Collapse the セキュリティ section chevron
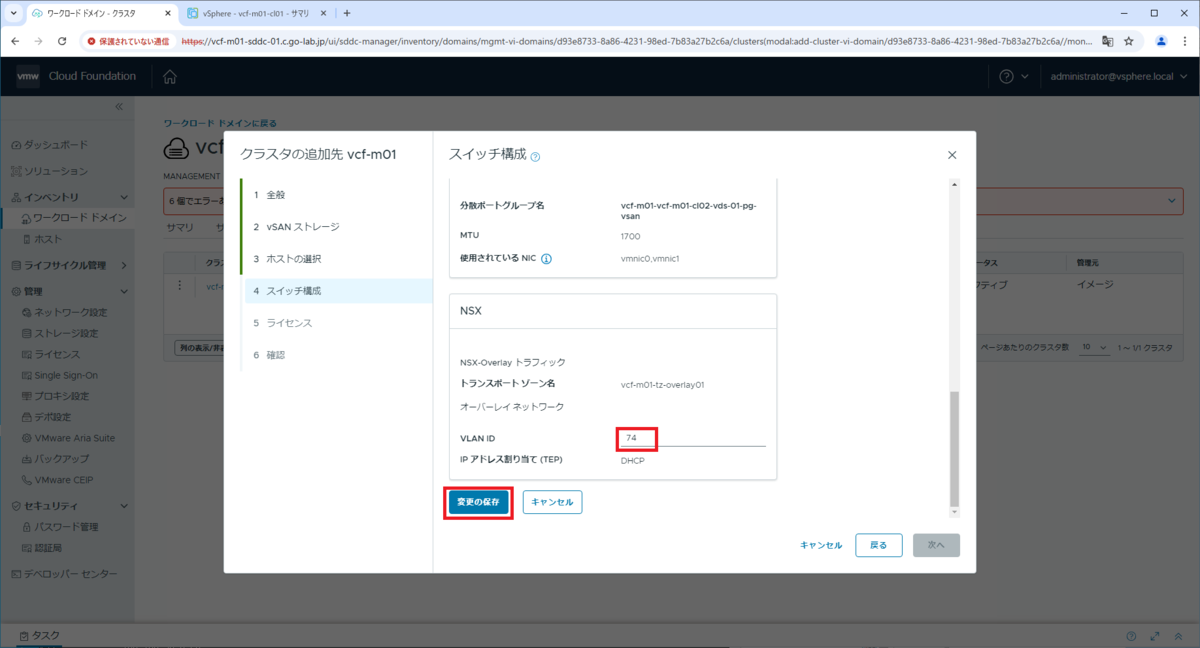1200x648 pixels. click(123, 506)
